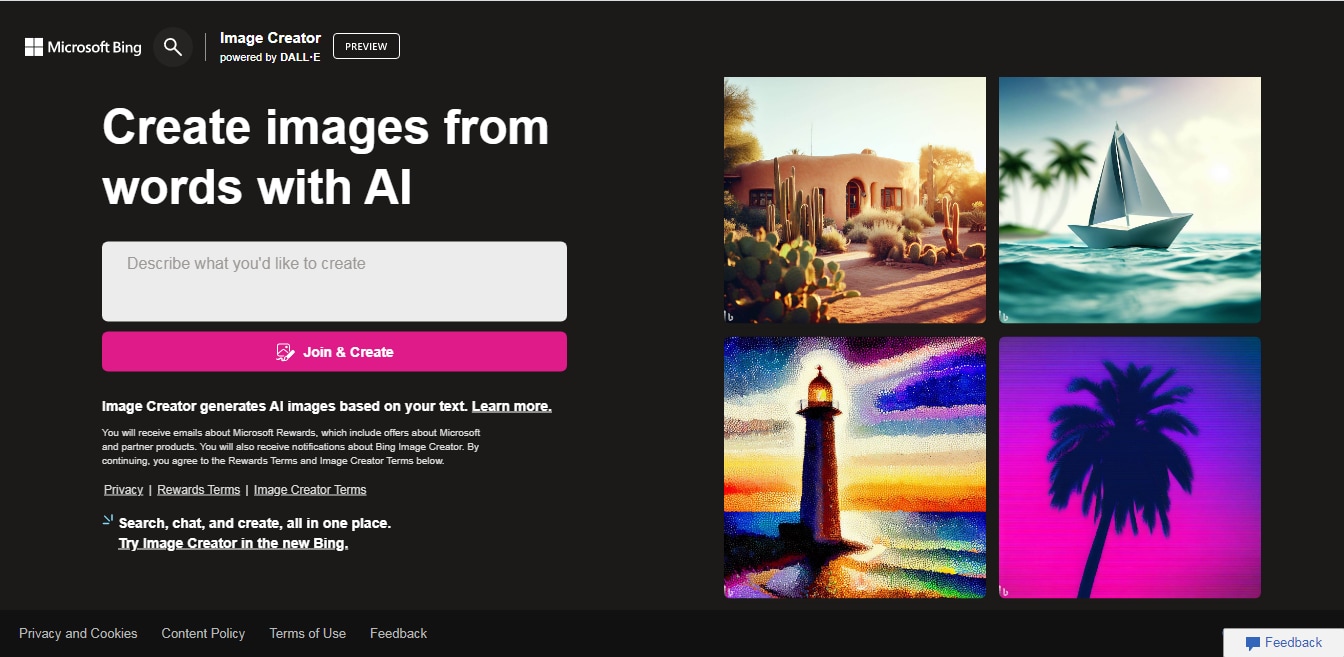Click the Microsoft Bing logo
This screenshot has height=657, width=1344.
coord(83,47)
